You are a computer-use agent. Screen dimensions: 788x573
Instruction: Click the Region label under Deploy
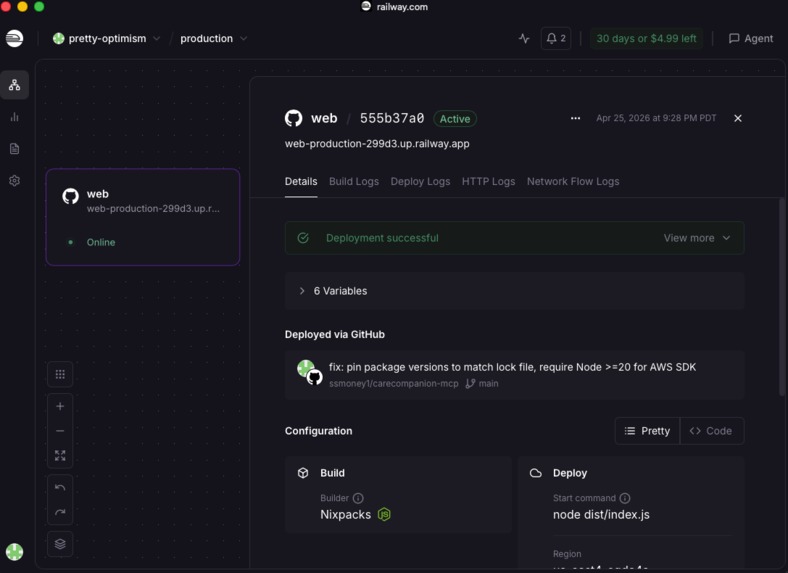click(x=567, y=554)
